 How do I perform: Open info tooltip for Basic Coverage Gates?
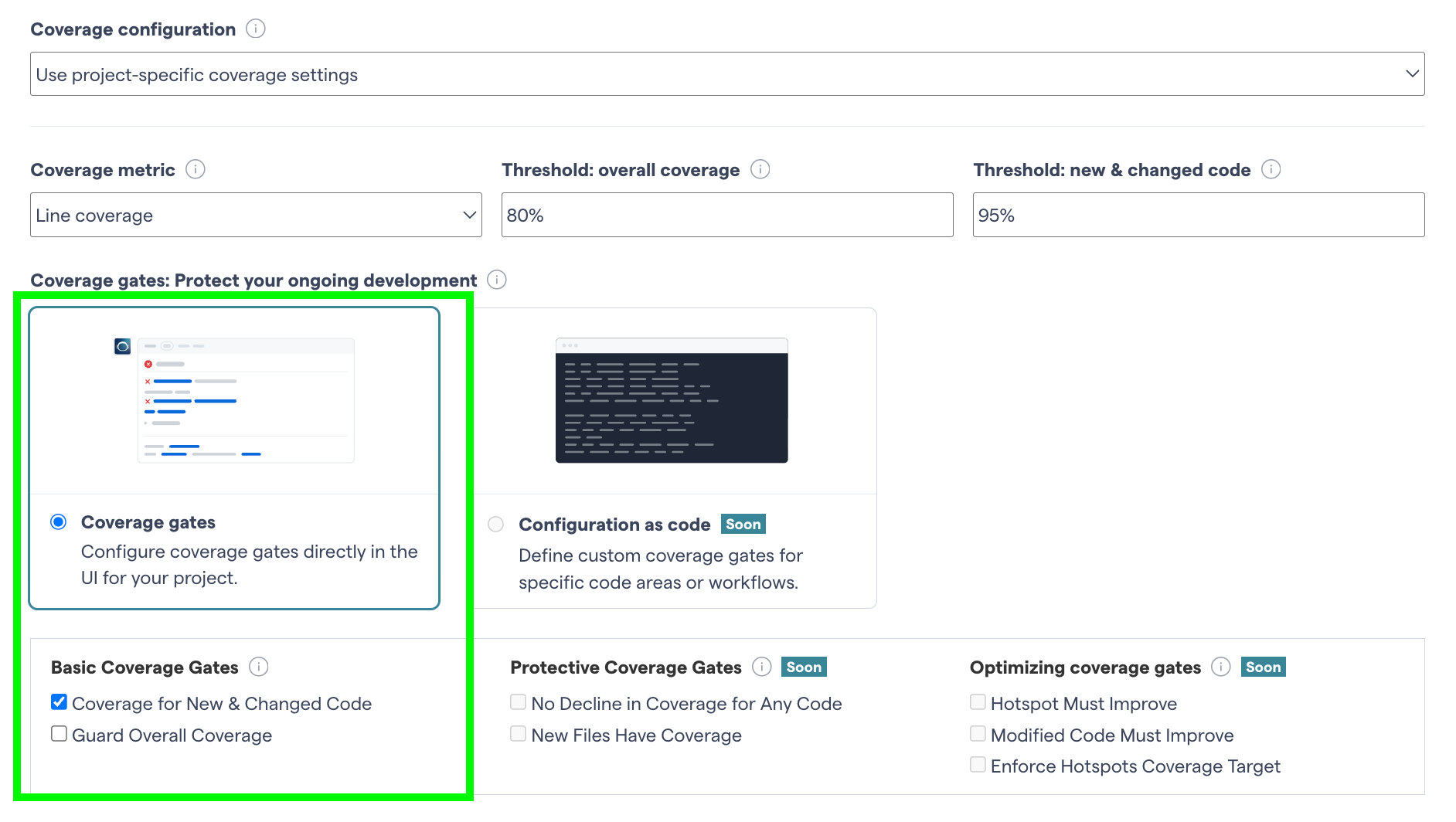[x=259, y=667]
